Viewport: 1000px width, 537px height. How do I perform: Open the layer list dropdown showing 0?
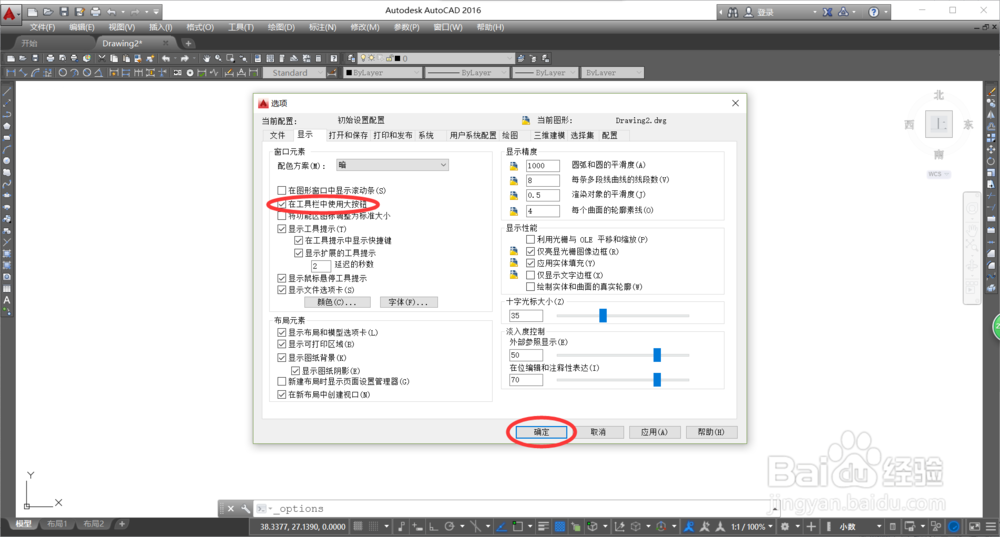(435, 58)
